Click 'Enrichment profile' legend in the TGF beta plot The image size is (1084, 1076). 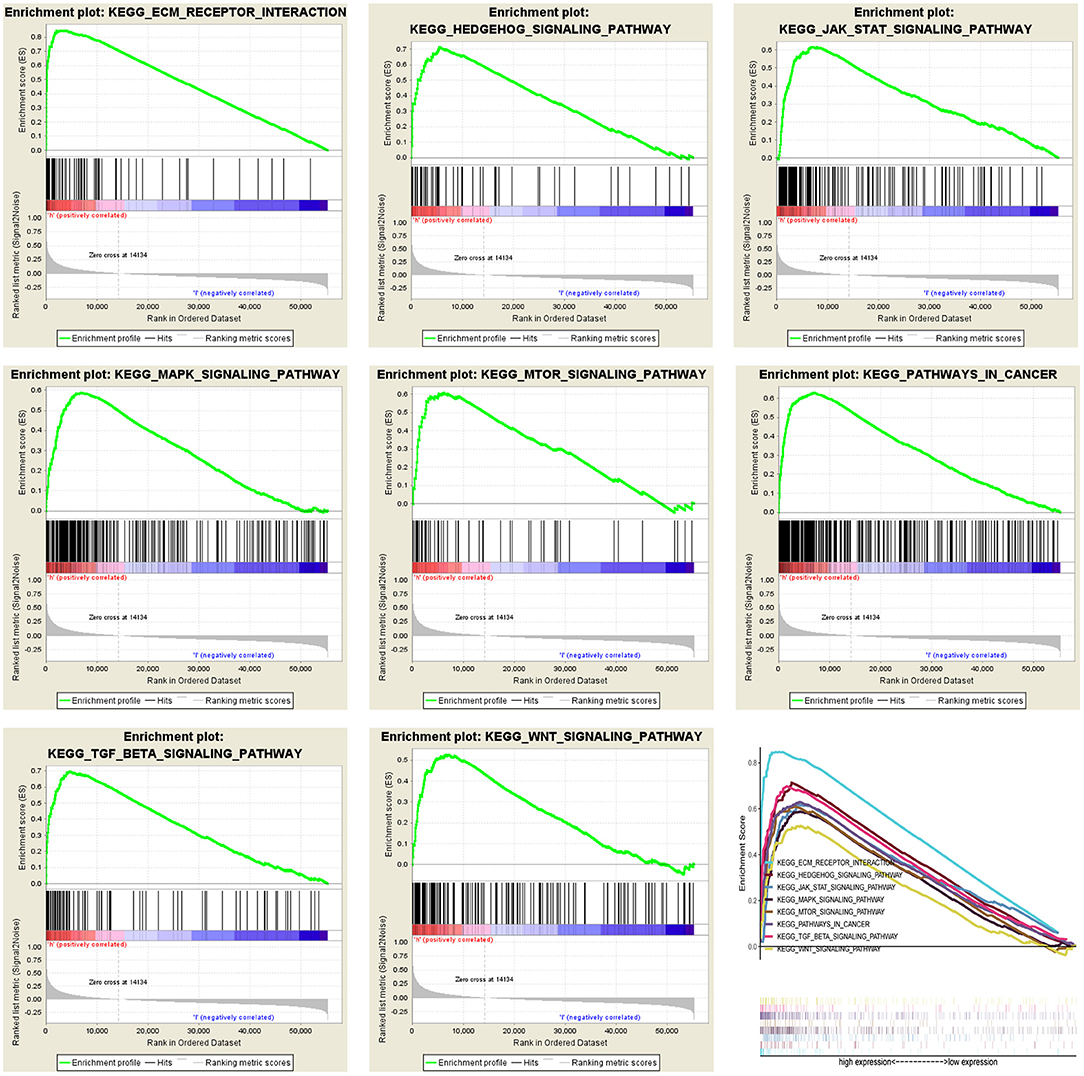100,1063
